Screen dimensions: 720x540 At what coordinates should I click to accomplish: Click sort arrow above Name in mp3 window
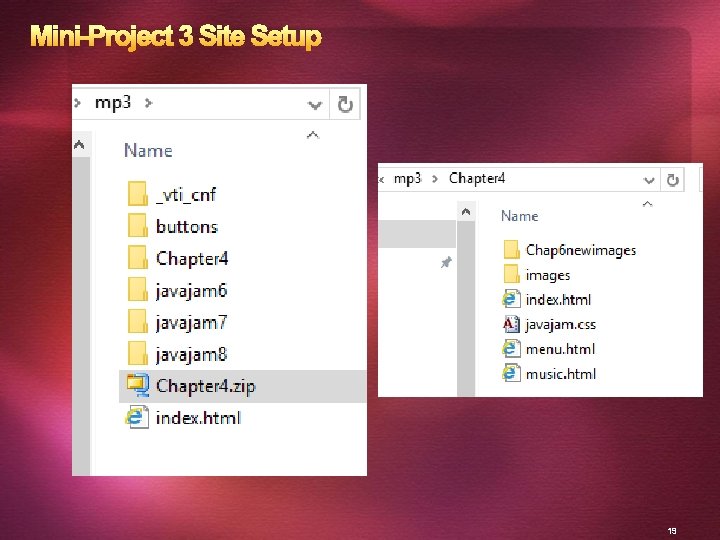(x=313, y=135)
